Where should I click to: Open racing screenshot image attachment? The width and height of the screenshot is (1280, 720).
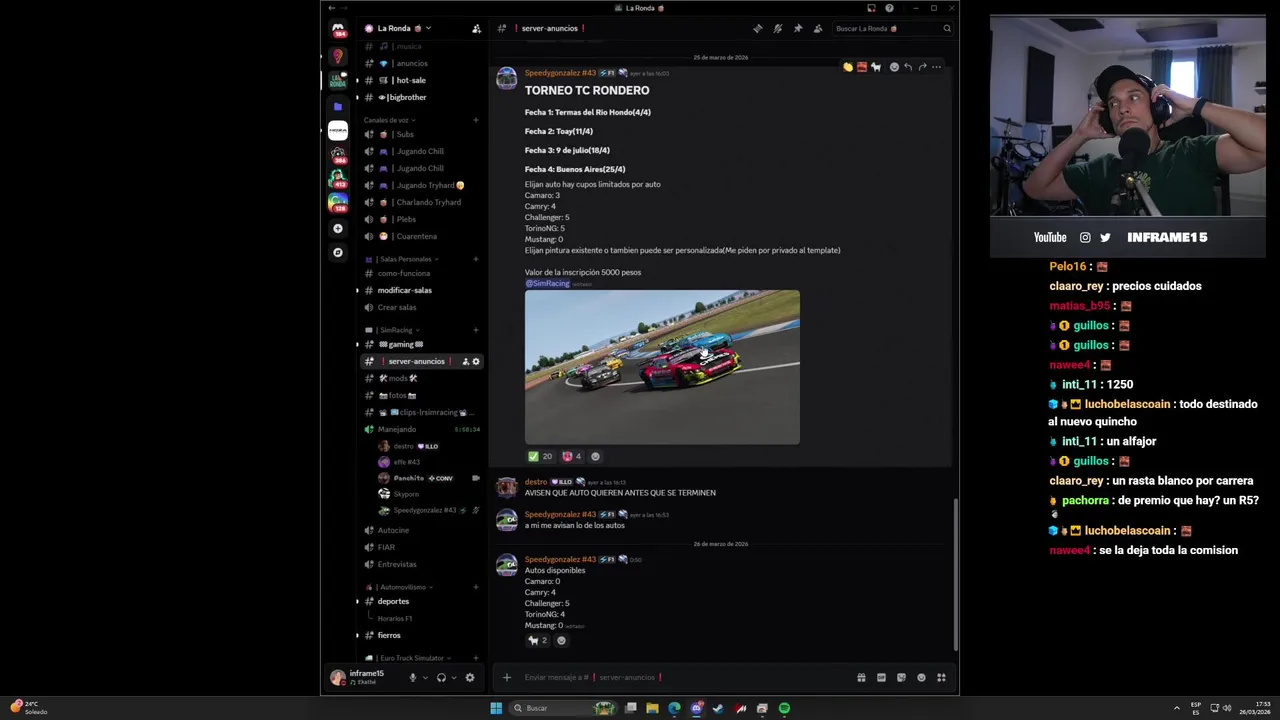pos(662,367)
